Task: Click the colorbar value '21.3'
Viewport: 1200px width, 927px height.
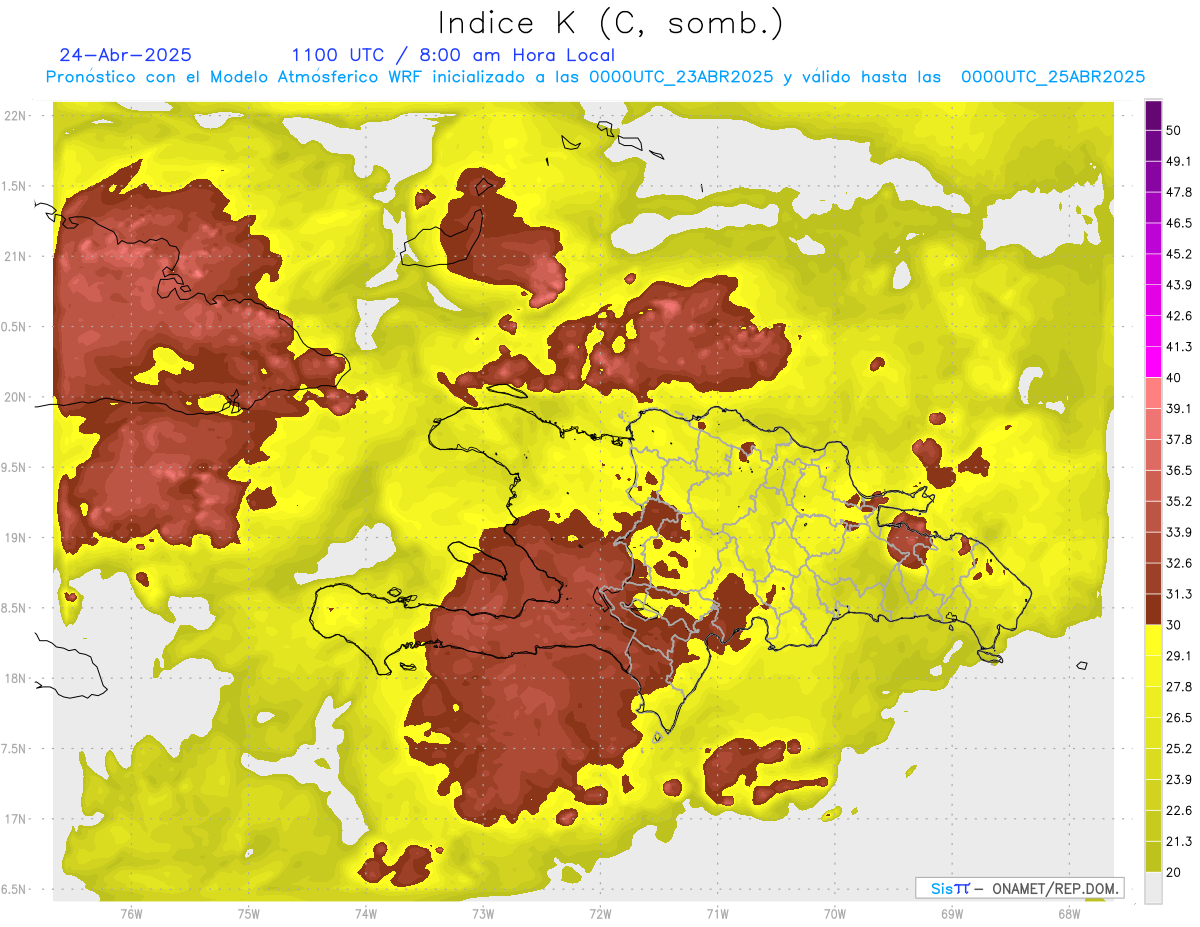Action: click(x=1179, y=841)
